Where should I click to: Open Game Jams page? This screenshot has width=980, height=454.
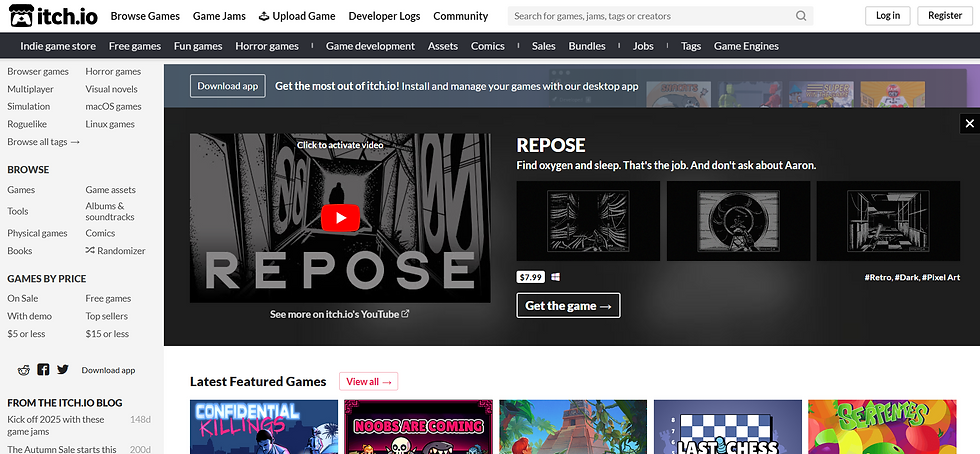(219, 16)
